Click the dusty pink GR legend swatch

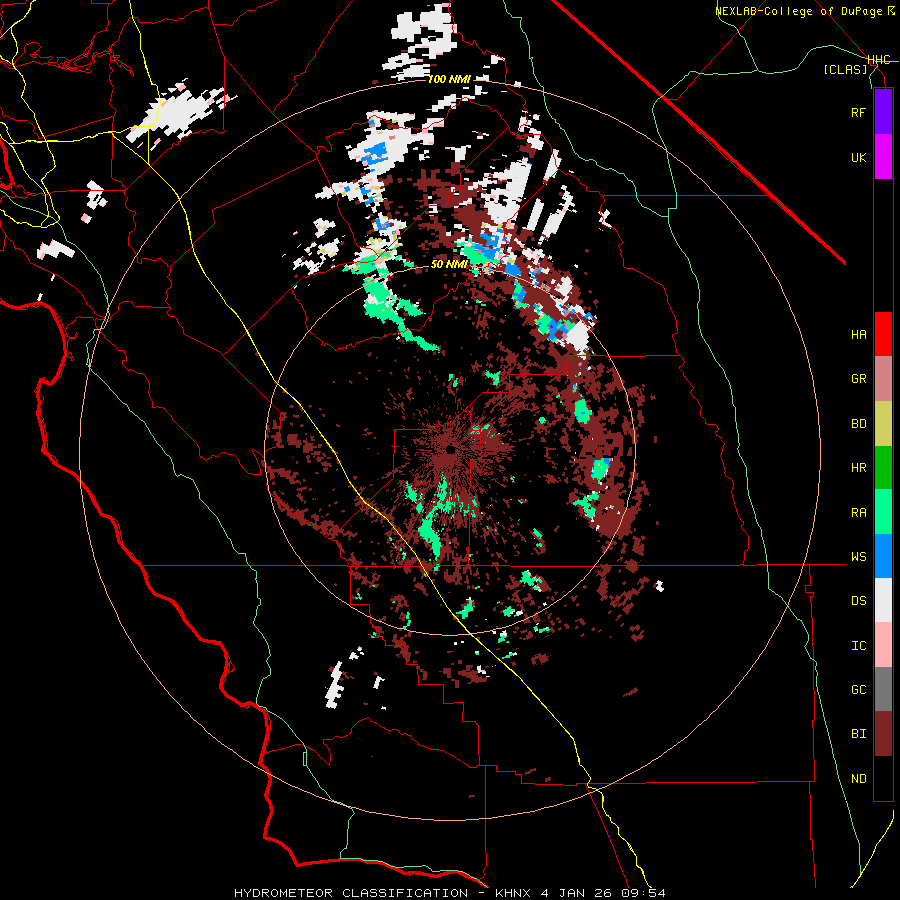coord(883,379)
